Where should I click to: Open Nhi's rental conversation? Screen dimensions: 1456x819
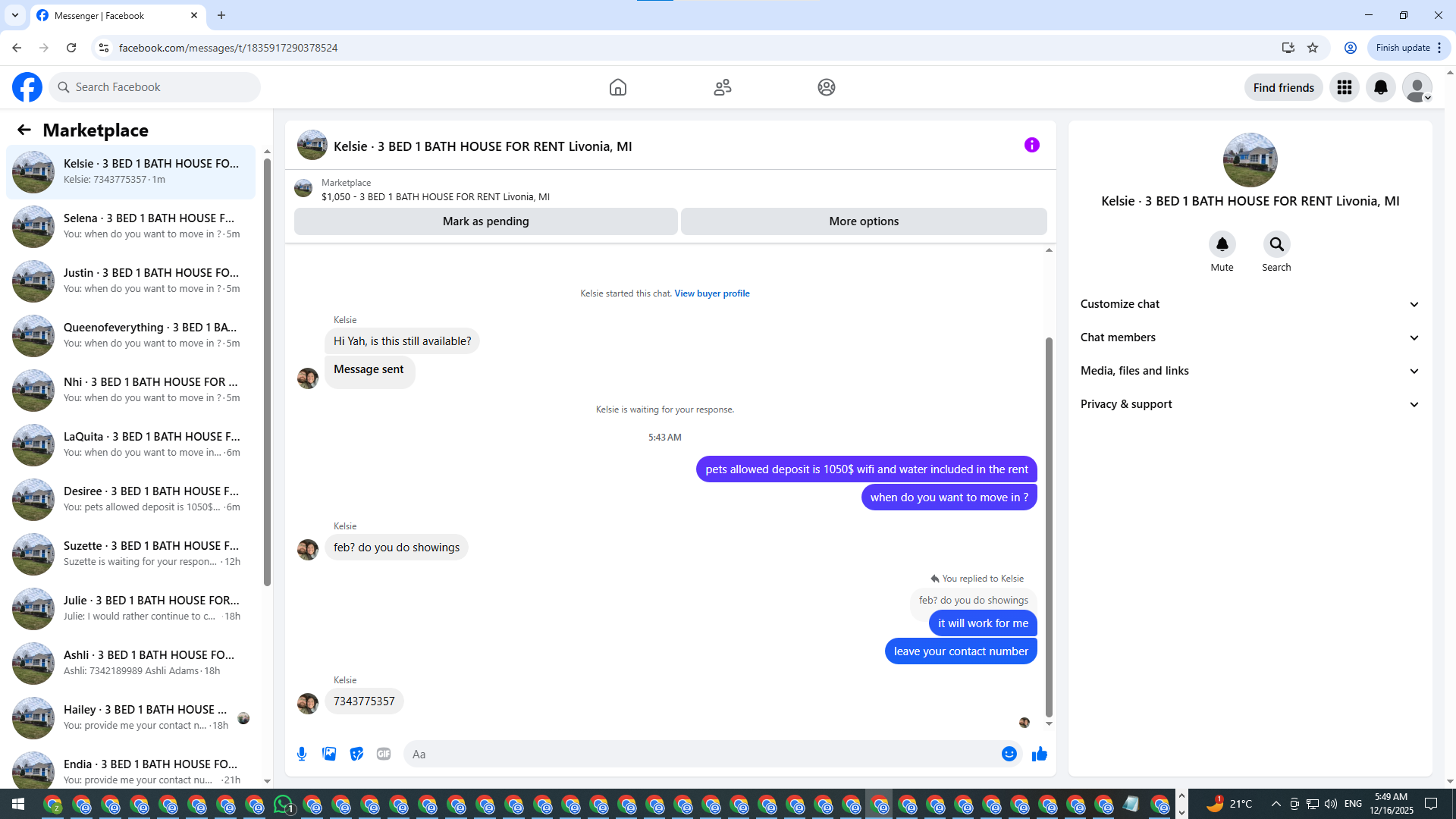click(130, 390)
